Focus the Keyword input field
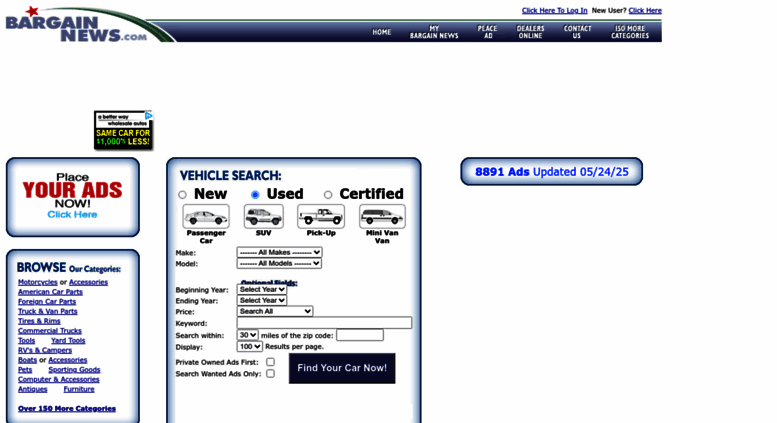 324,323
